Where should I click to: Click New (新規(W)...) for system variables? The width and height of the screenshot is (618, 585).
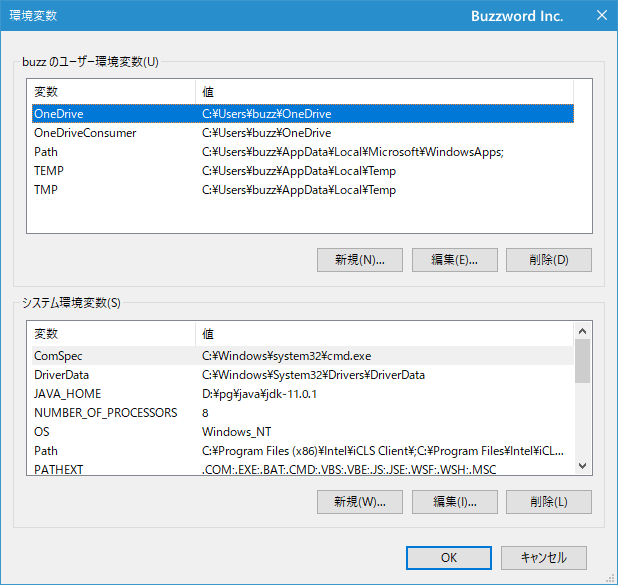(359, 502)
